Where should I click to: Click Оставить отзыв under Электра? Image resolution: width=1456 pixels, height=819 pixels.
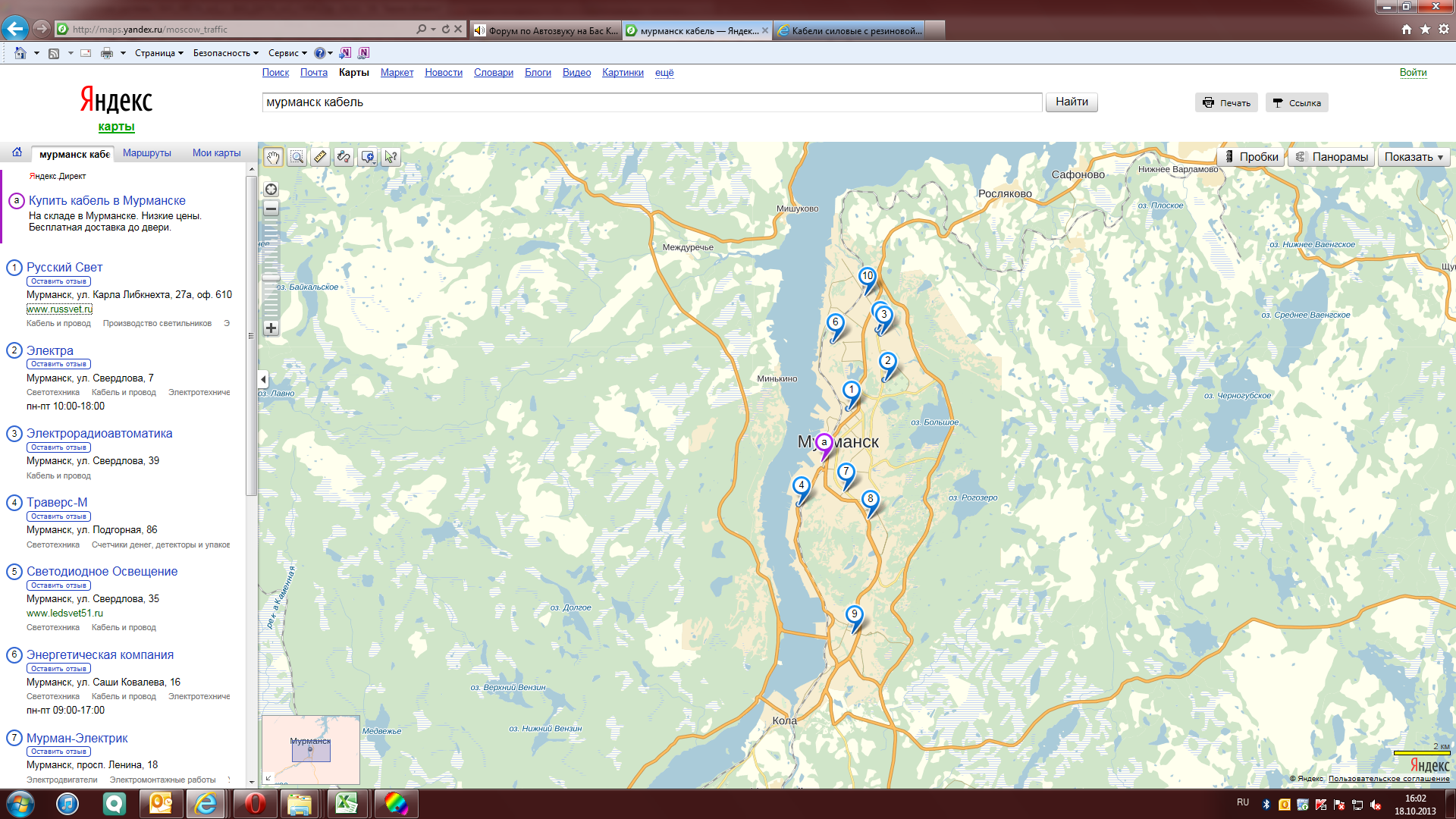pyautogui.click(x=58, y=364)
